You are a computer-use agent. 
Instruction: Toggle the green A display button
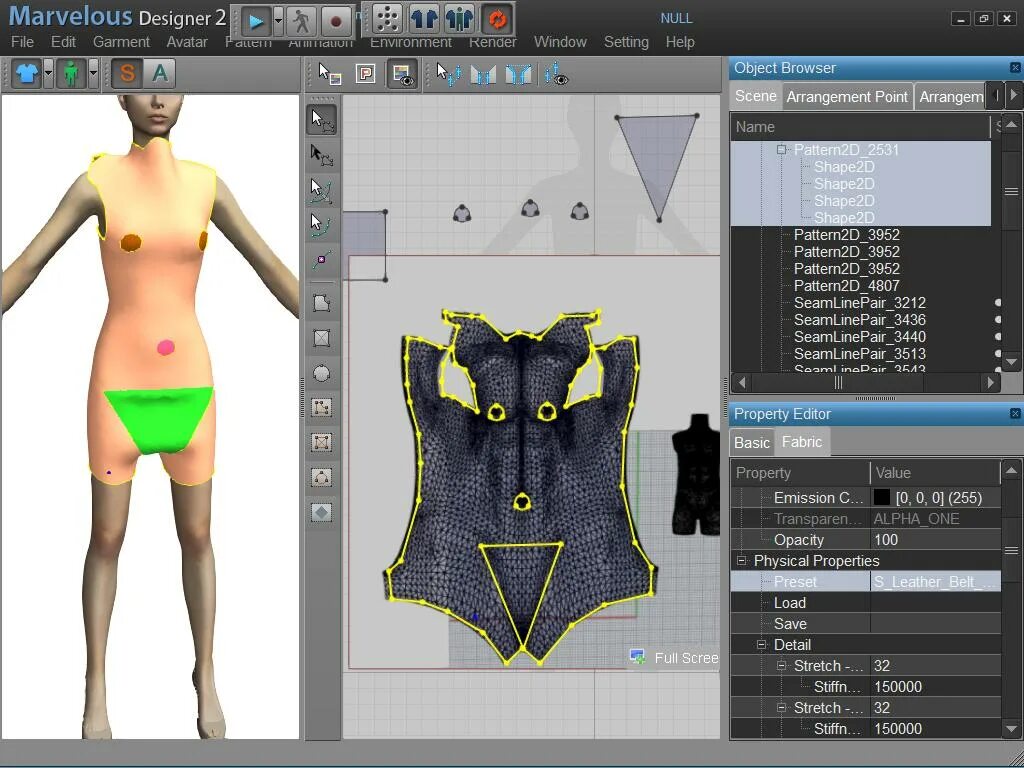click(160, 73)
